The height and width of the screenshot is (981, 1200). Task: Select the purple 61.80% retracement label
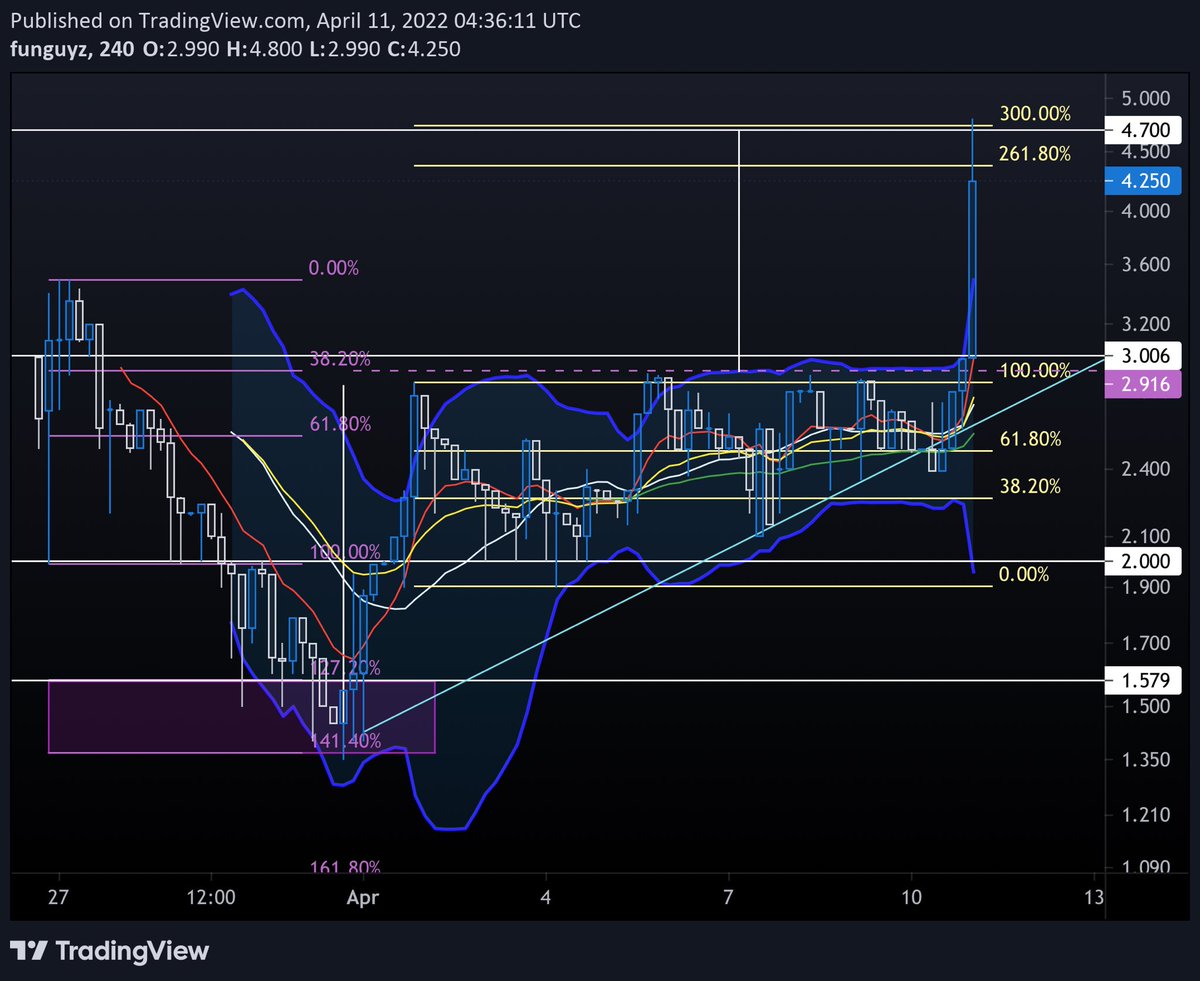(x=341, y=424)
